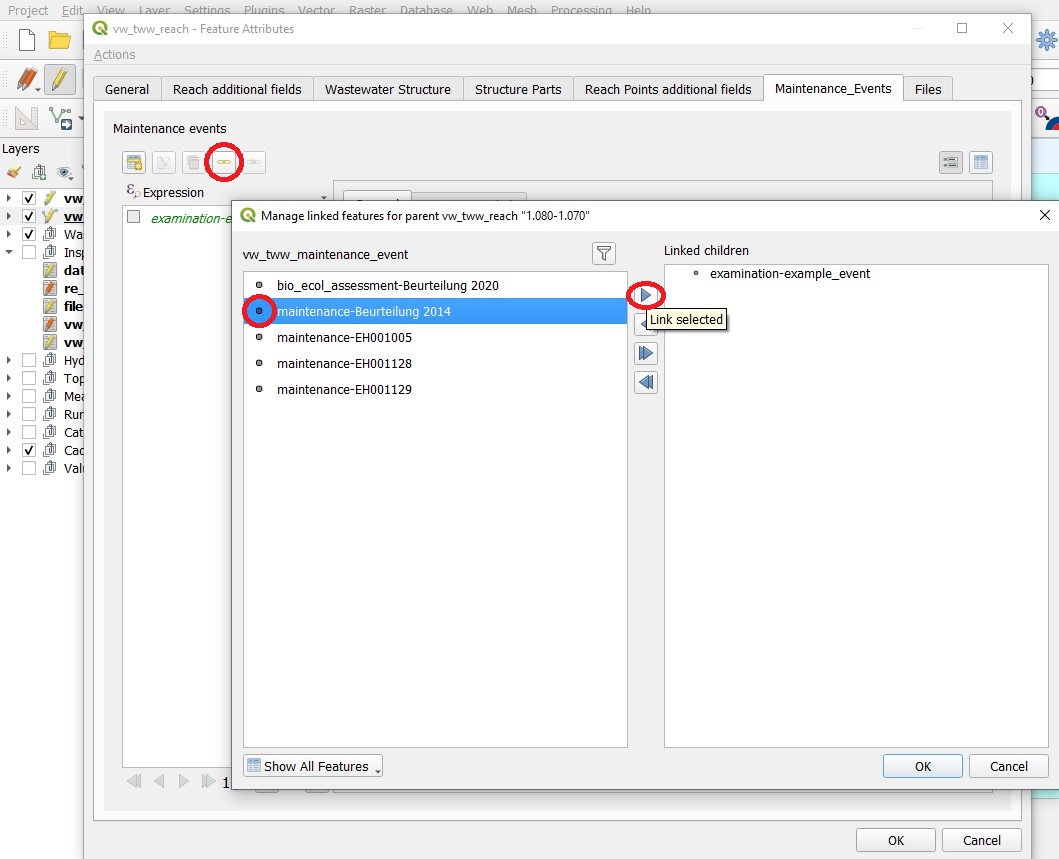Screen dimensions: 1059x859
Task: Click the Delete child feature trash icon
Action: click(x=193, y=162)
